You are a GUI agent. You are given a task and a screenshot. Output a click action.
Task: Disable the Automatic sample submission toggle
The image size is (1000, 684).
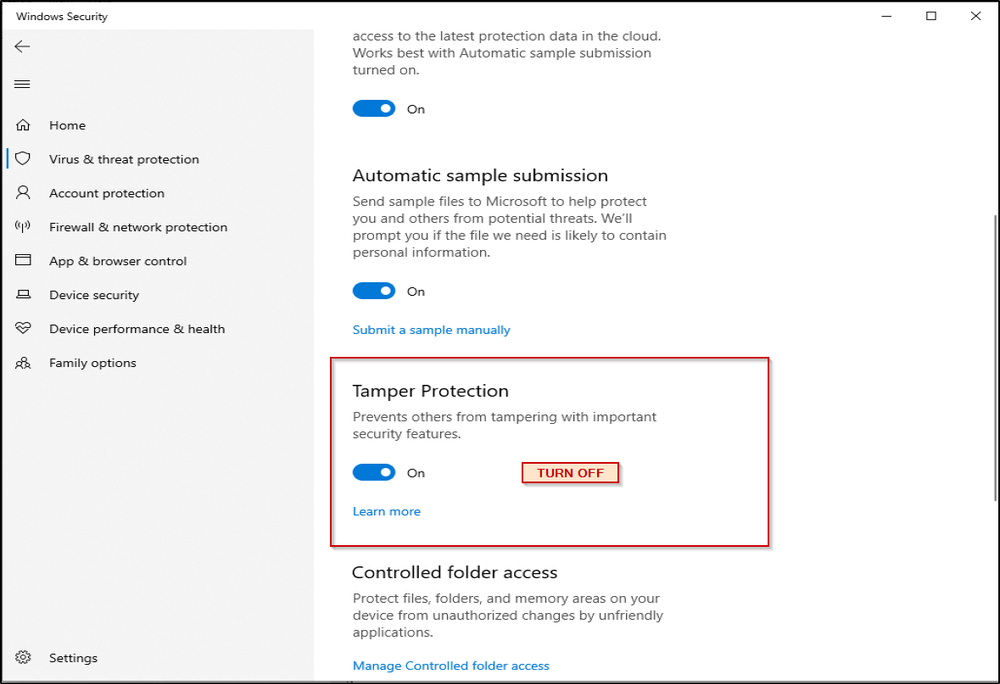click(x=374, y=291)
